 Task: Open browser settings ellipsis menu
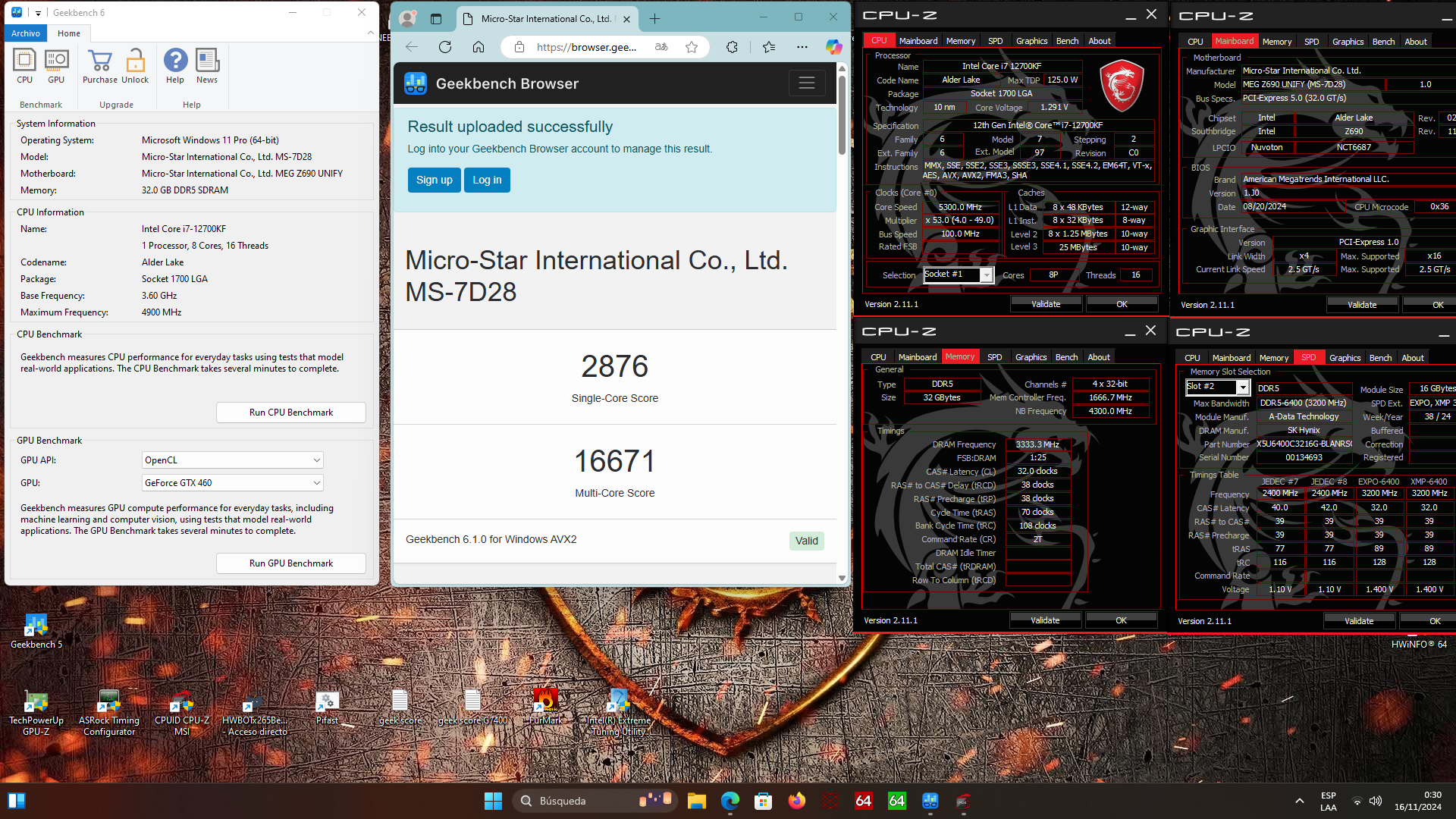[802, 47]
